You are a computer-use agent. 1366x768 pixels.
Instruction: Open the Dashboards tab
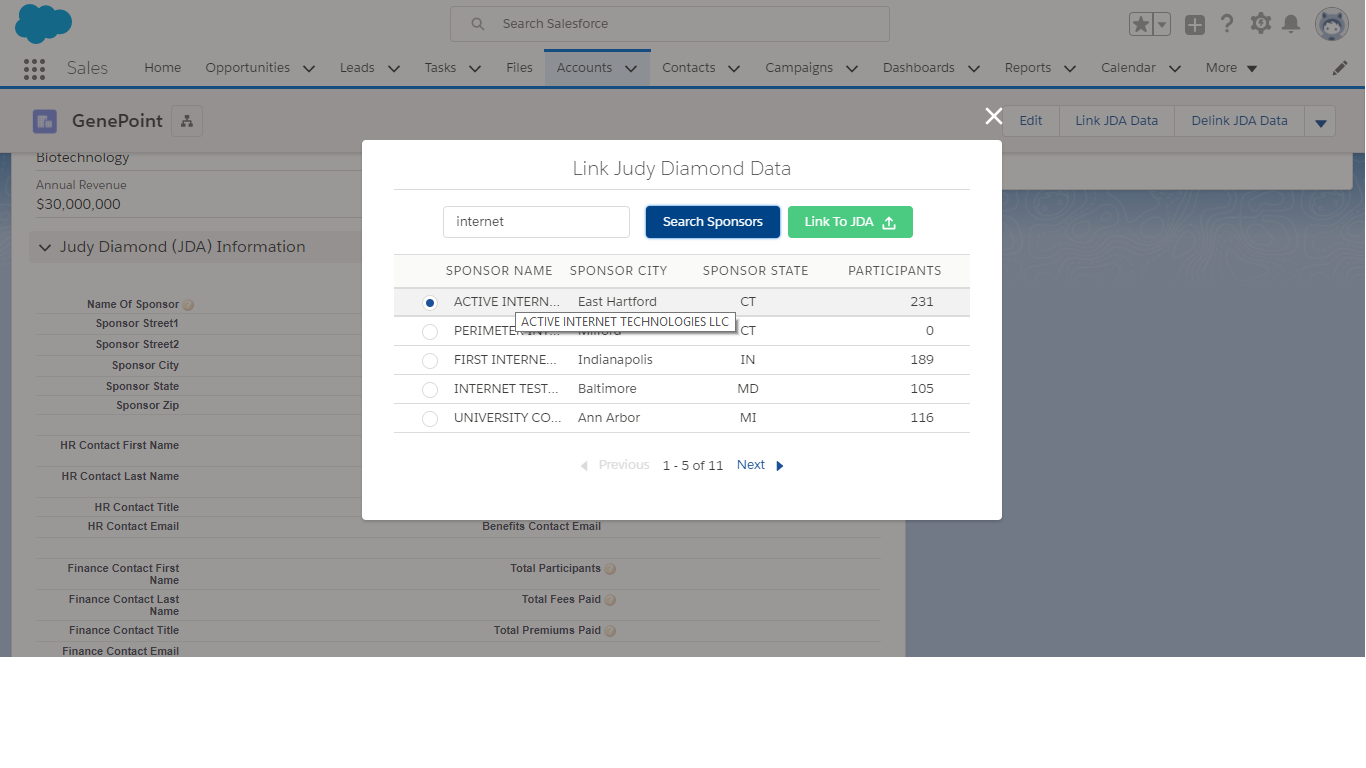(x=918, y=68)
